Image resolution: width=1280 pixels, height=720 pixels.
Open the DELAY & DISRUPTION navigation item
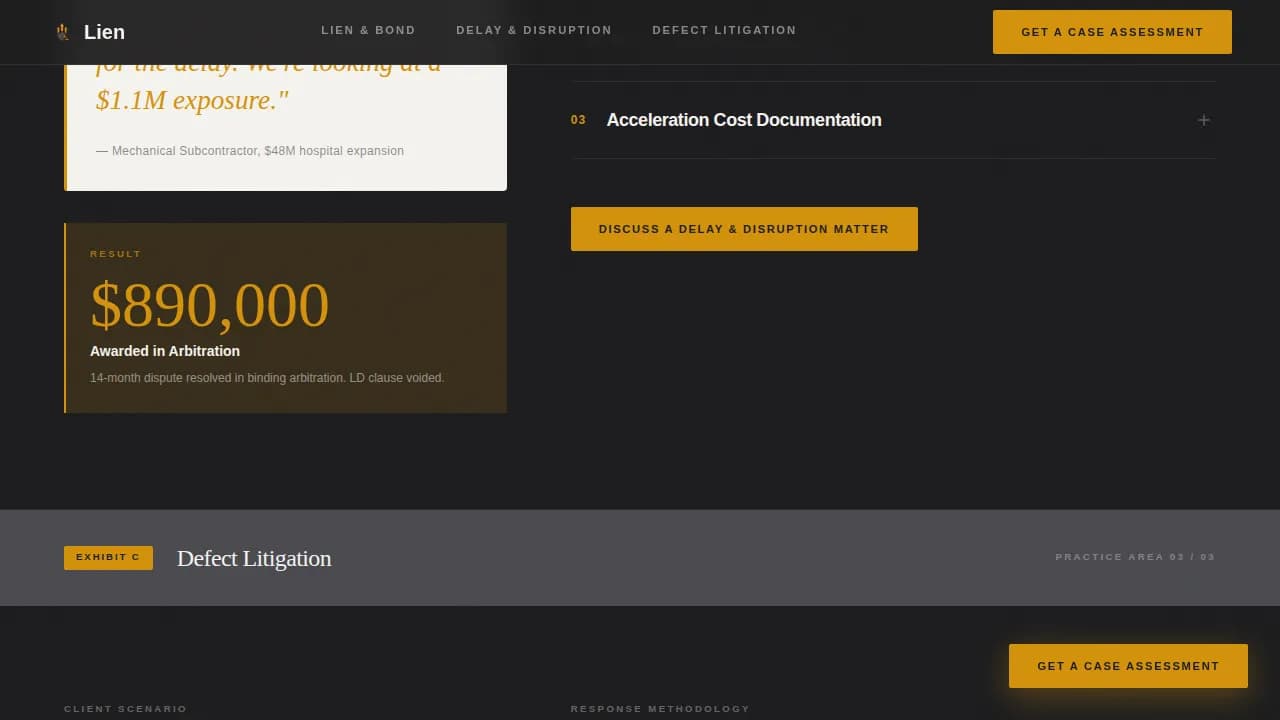[534, 30]
